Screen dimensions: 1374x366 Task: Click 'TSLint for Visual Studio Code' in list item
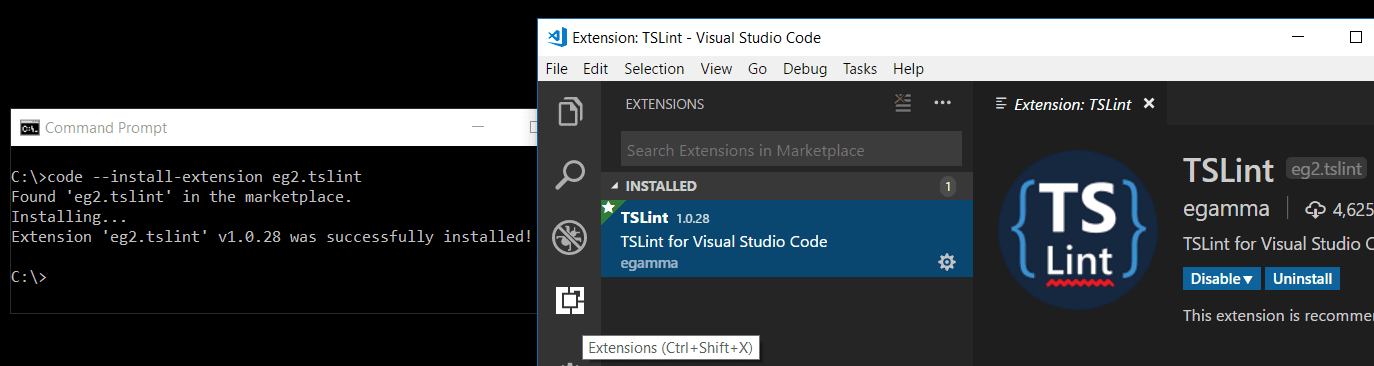click(x=724, y=242)
